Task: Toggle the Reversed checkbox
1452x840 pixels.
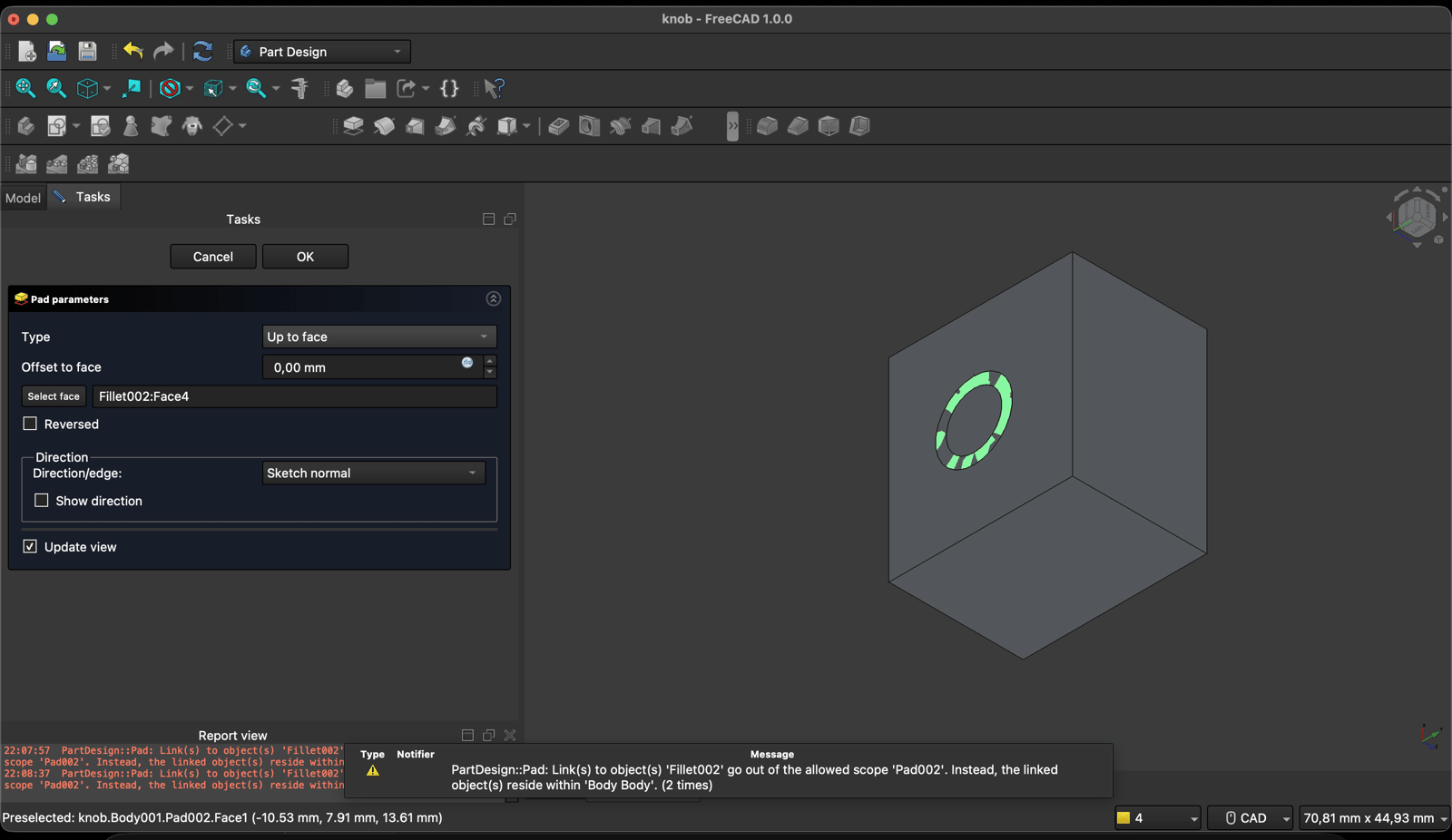Action: click(30, 424)
